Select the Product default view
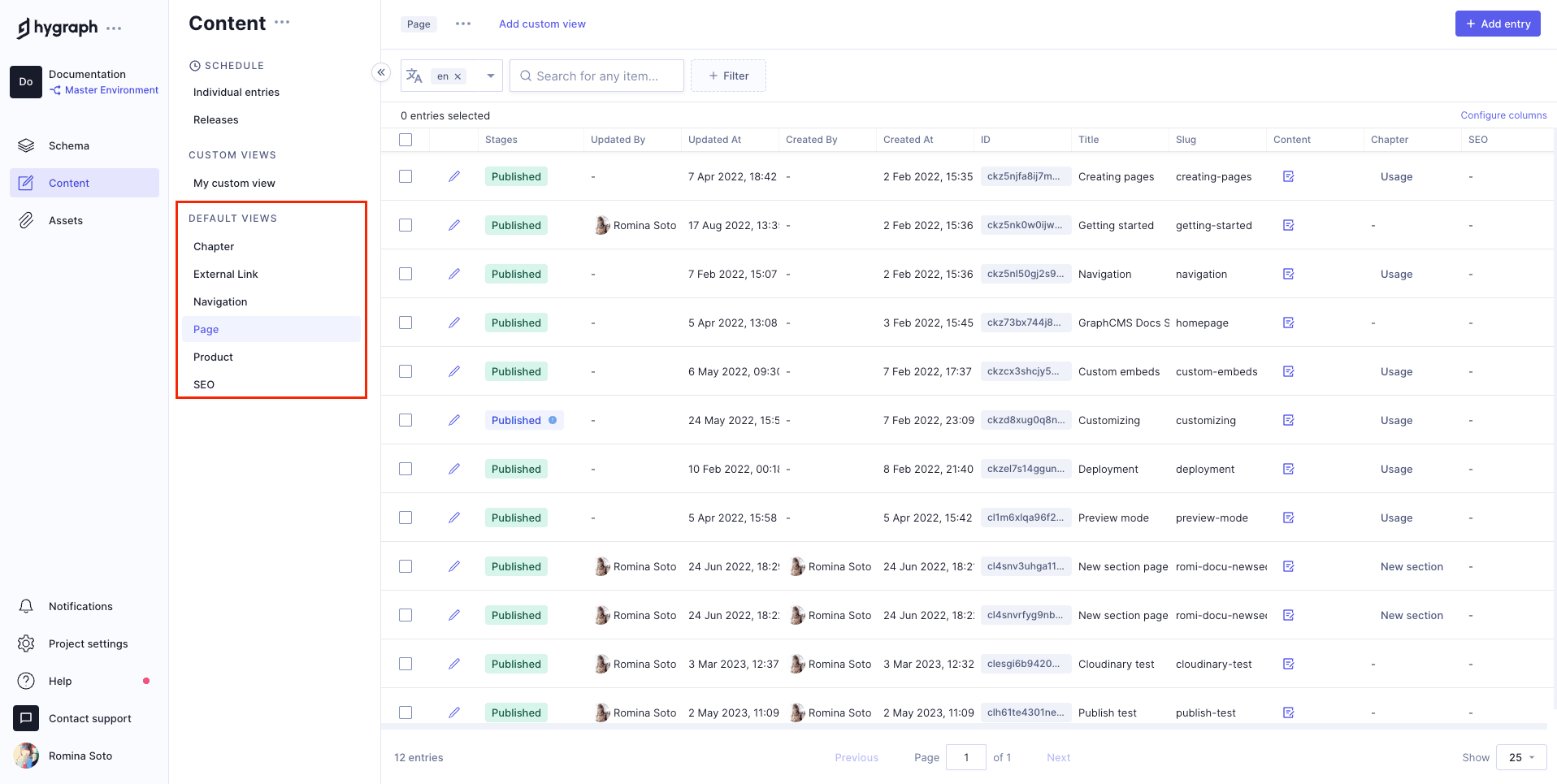Screen dimensions: 1557x784 [x=212, y=357]
